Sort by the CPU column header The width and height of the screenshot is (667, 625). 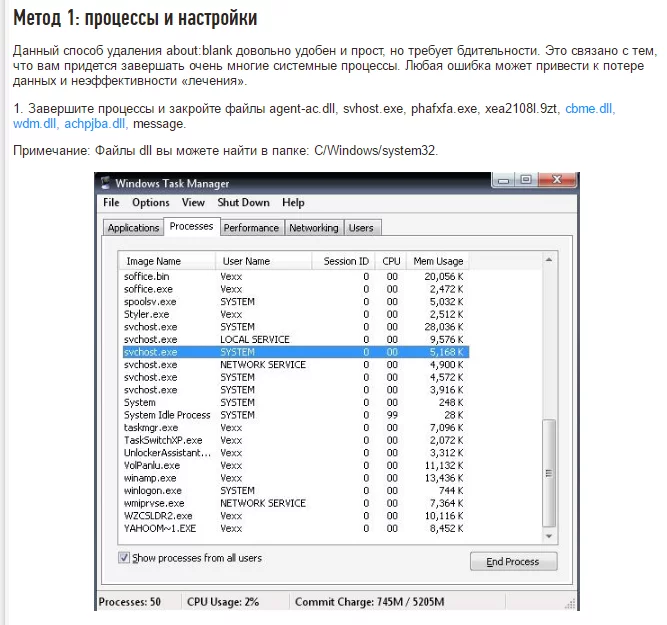tap(391, 261)
